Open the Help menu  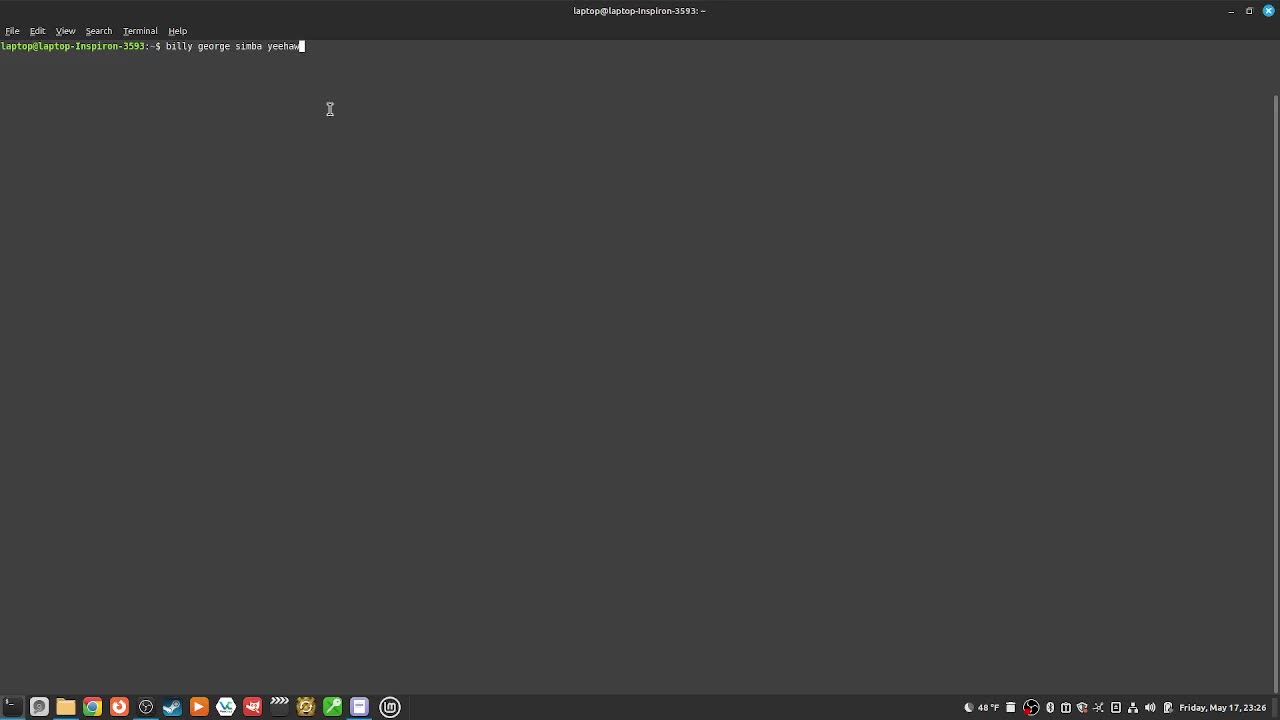tap(177, 31)
